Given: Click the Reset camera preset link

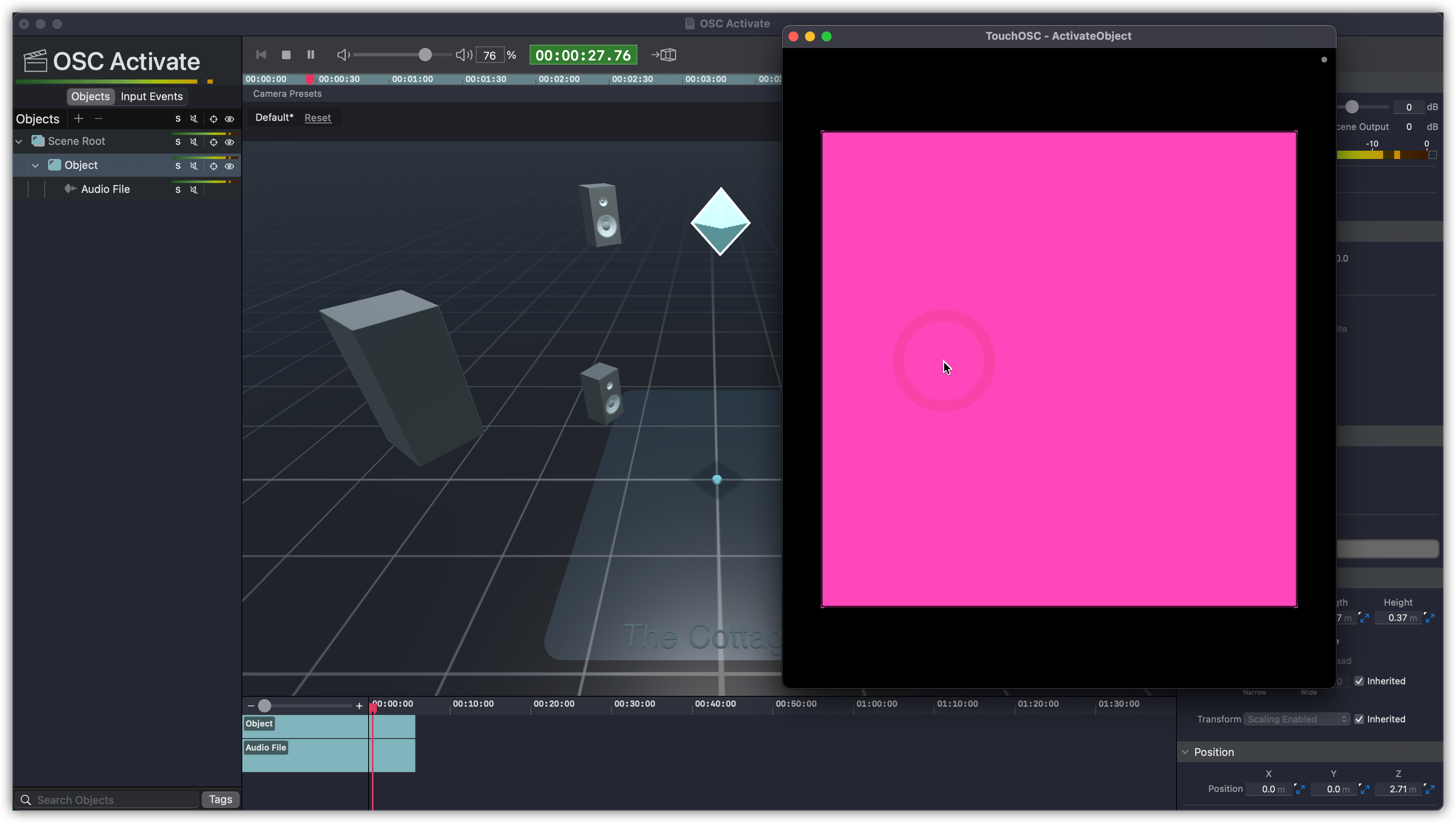Looking at the screenshot, I should tap(318, 118).
